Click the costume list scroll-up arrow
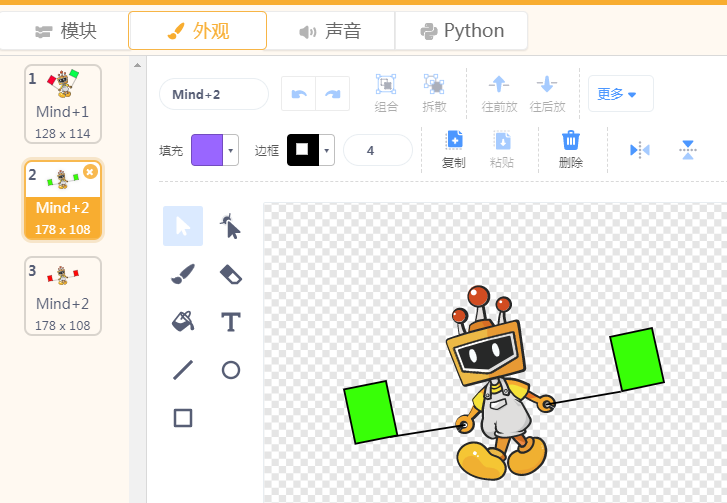The width and height of the screenshot is (727, 503). click(137, 65)
